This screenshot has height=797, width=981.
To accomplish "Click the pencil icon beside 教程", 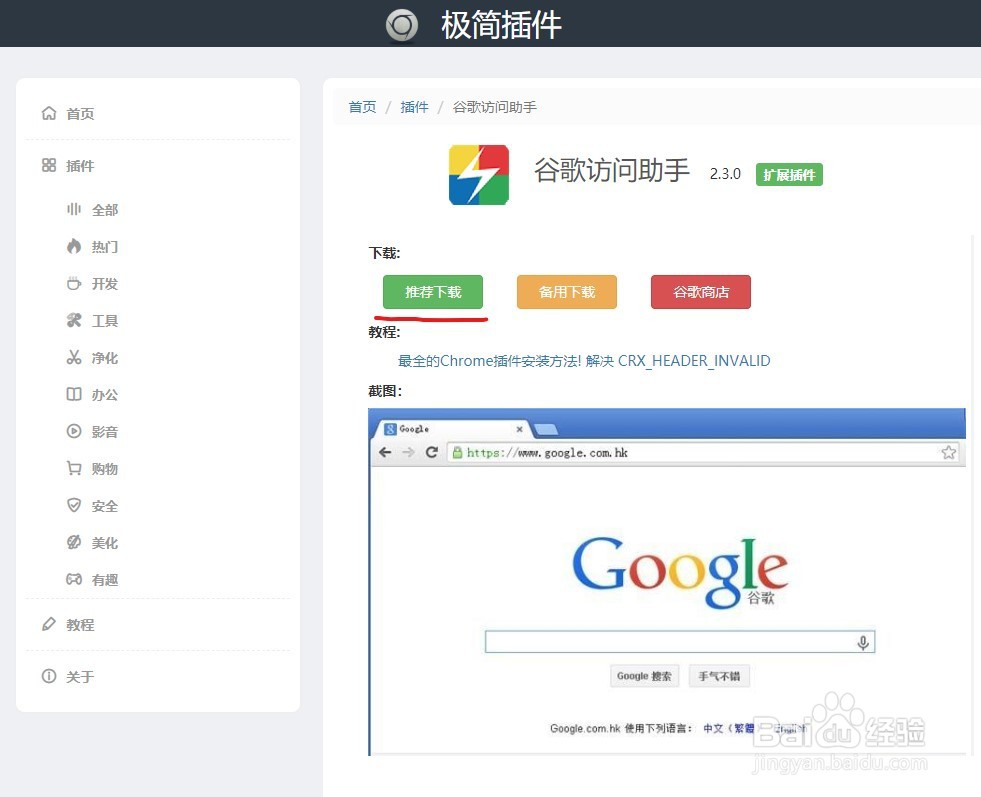I will click(49, 624).
